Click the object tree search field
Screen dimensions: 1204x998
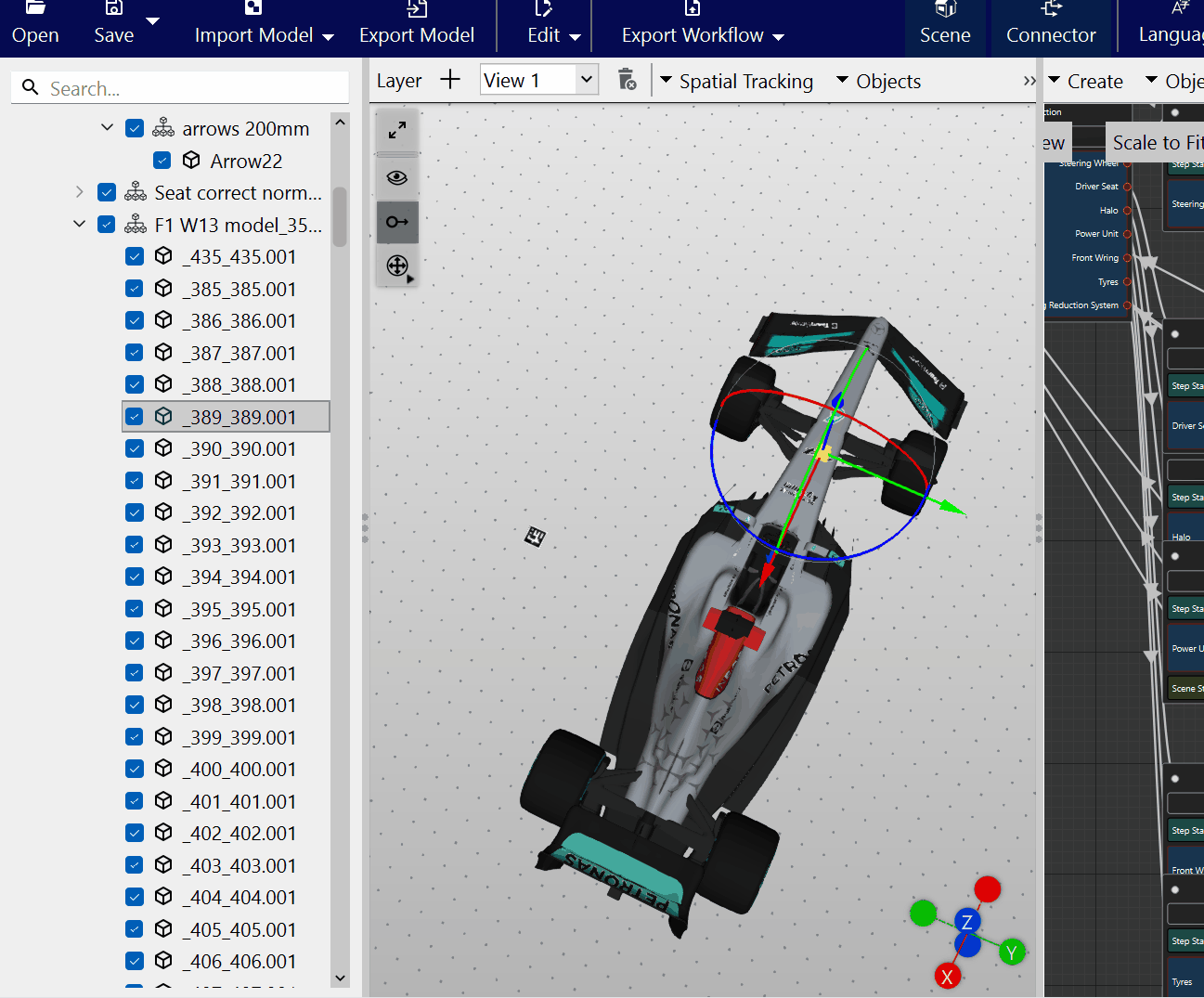click(180, 87)
